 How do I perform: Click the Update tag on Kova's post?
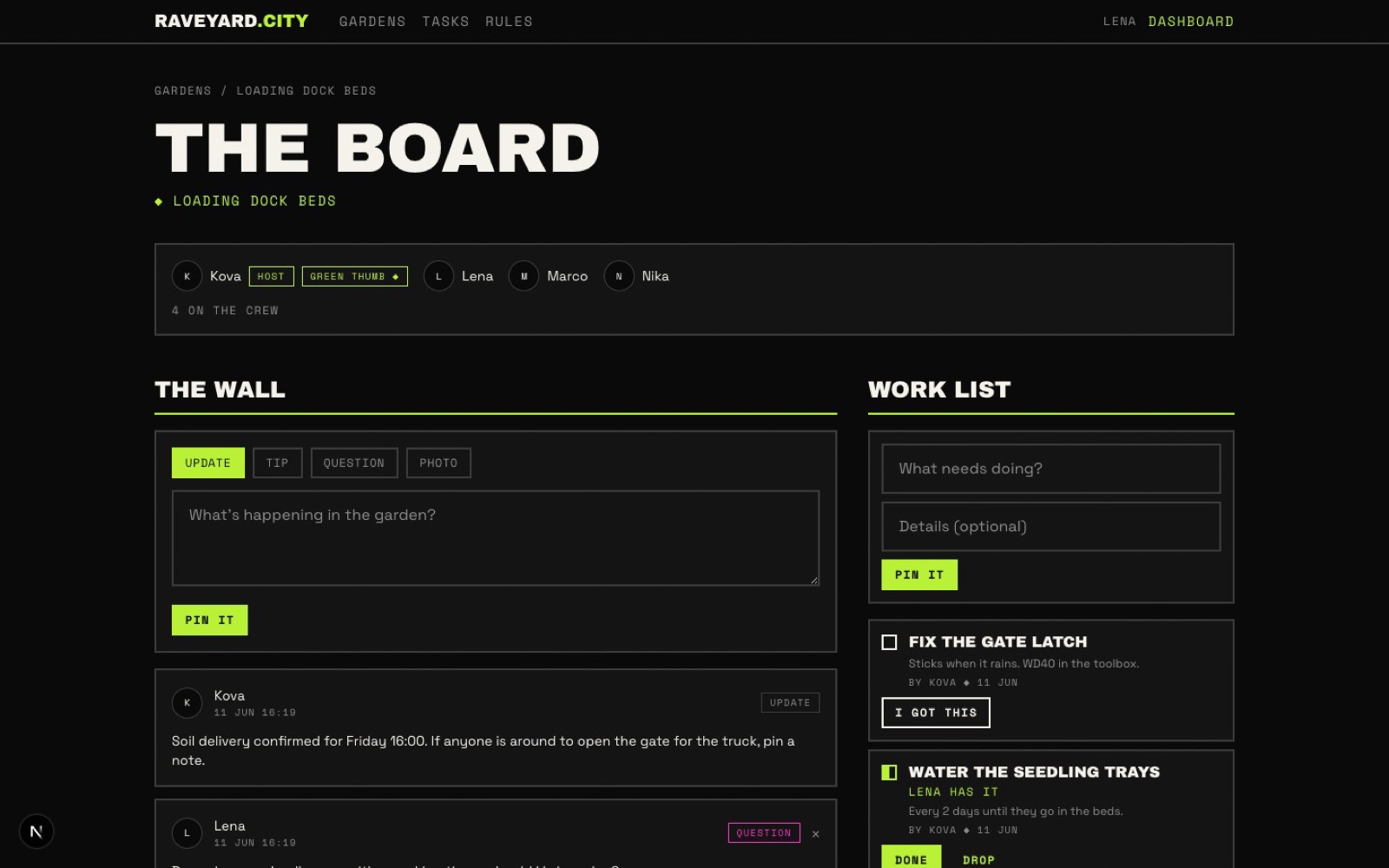(x=790, y=703)
